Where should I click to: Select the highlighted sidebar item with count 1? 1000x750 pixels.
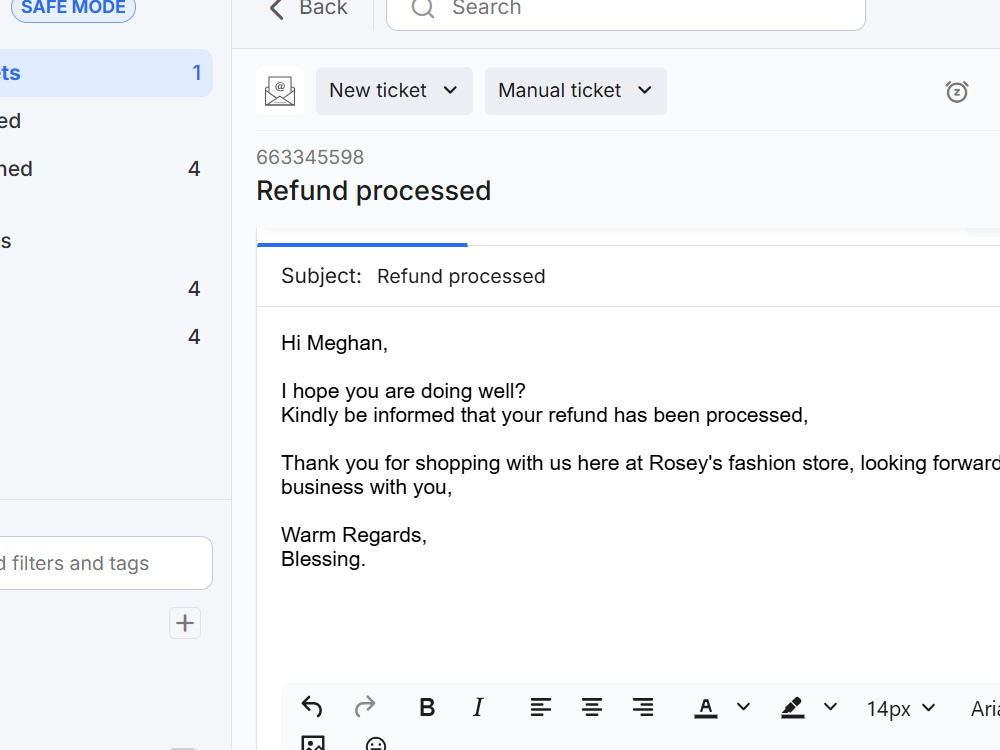point(105,73)
